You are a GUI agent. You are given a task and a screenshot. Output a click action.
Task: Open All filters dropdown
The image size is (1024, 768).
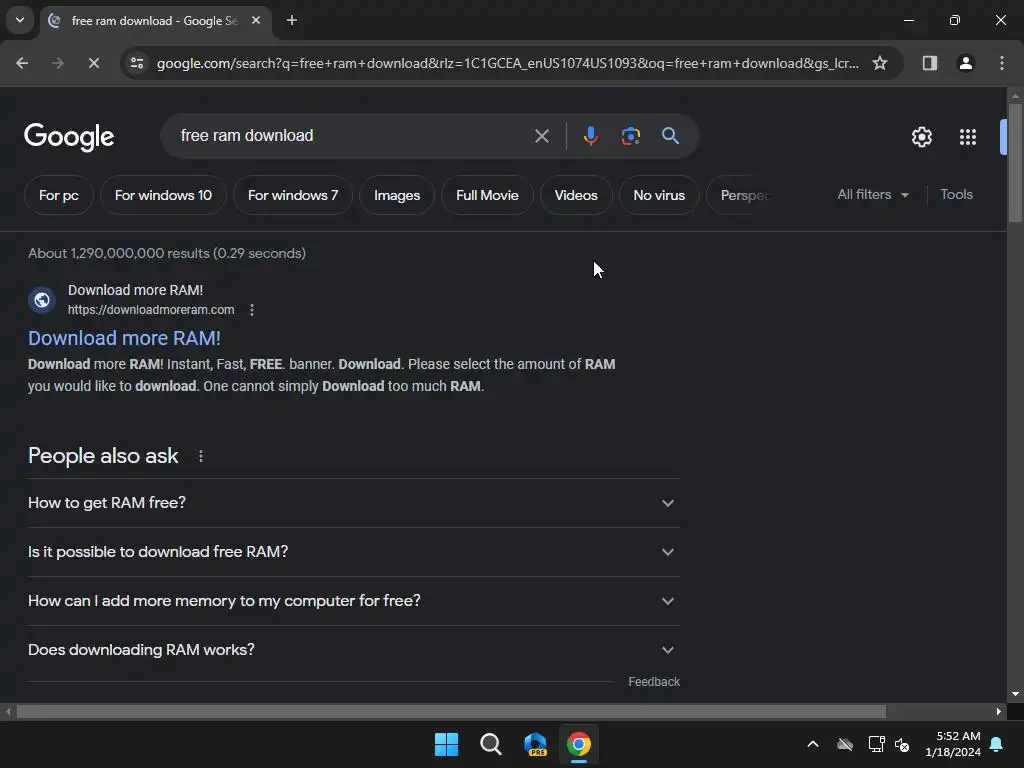click(872, 195)
